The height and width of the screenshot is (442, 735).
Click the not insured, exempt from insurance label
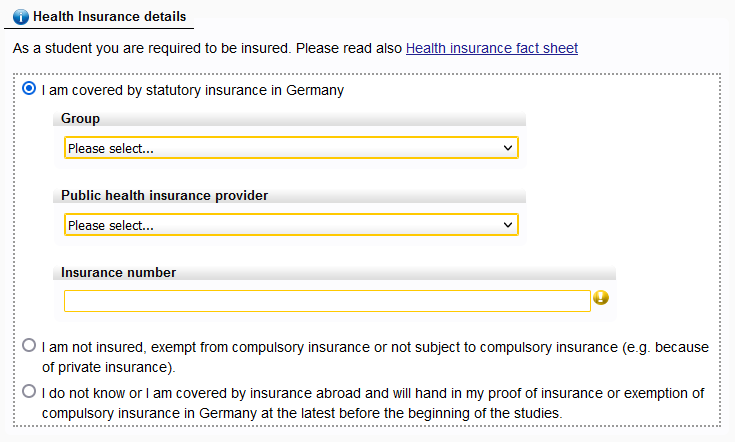375,357
